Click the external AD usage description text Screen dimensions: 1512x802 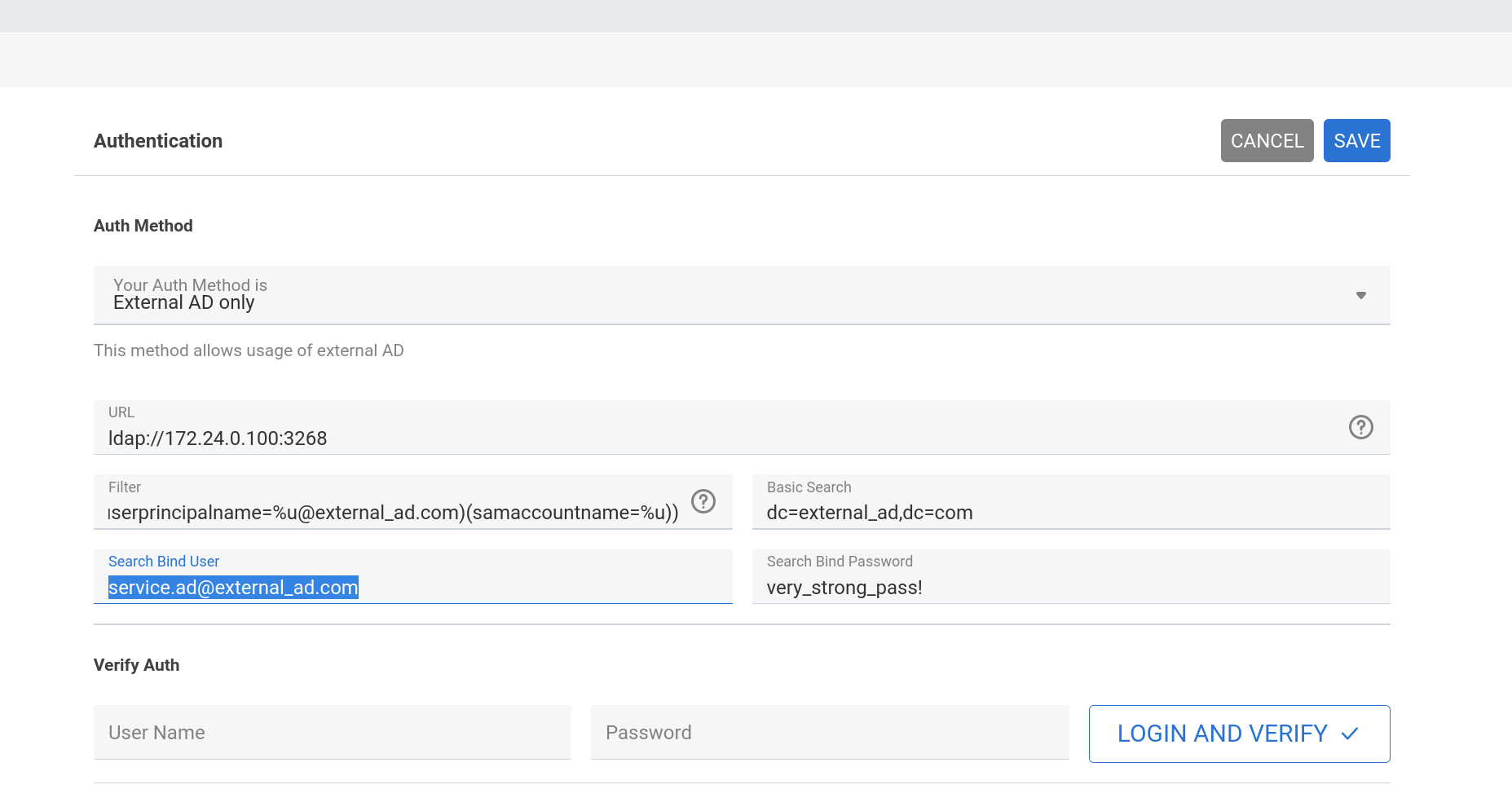click(x=249, y=350)
